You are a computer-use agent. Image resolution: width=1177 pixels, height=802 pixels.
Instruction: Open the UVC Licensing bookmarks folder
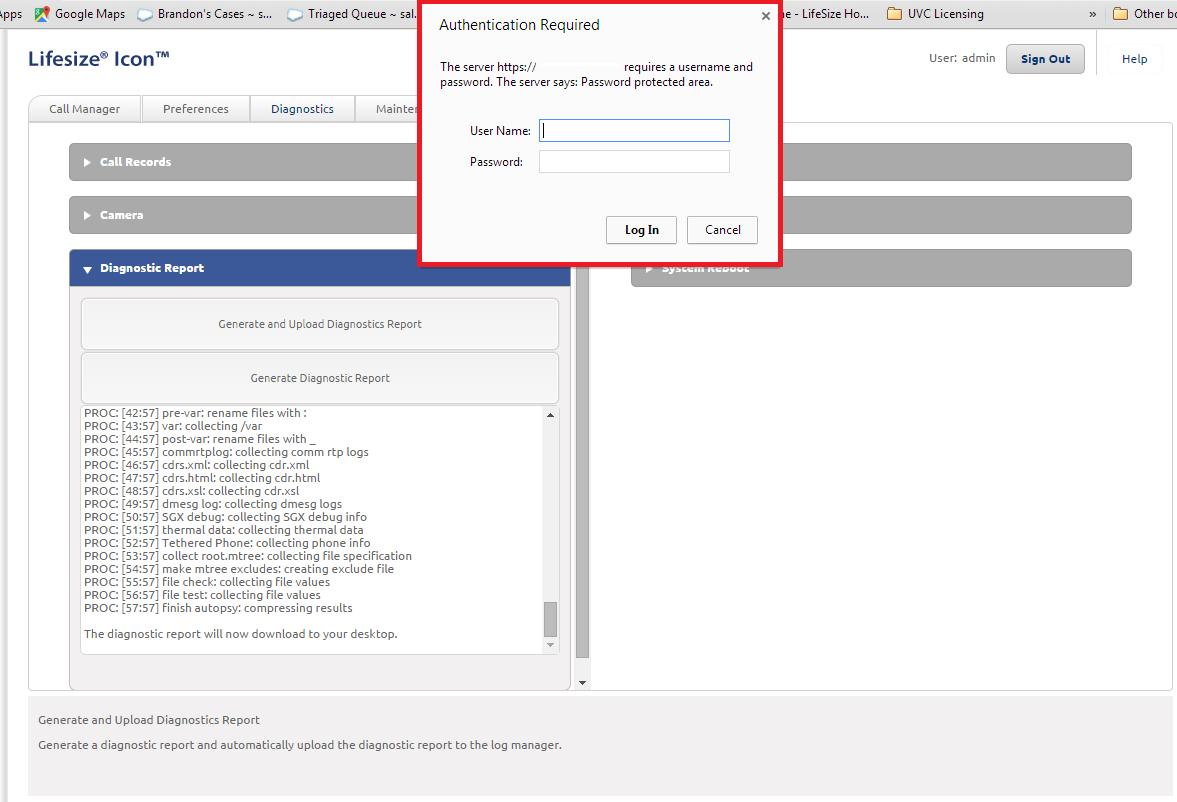coord(932,14)
